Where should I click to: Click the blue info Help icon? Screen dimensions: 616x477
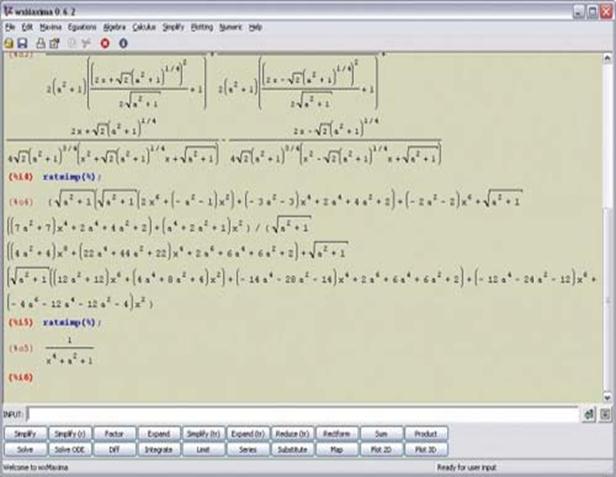(x=123, y=43)
